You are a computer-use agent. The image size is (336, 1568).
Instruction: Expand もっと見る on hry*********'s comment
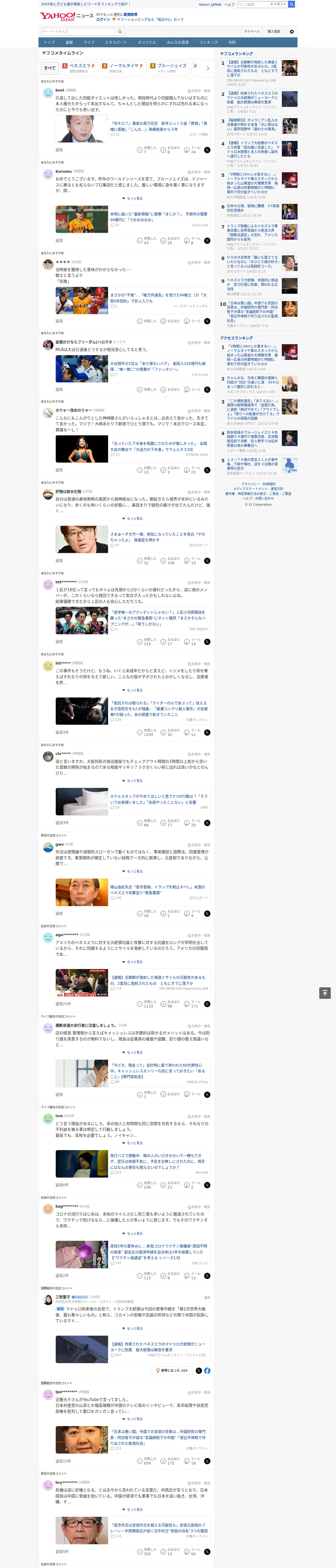(132, 1509)
